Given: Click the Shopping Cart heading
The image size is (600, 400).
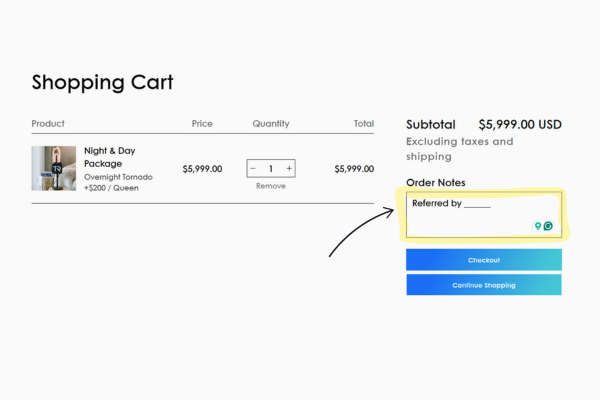Looking at the screenshot, I should tap(103, 82).
